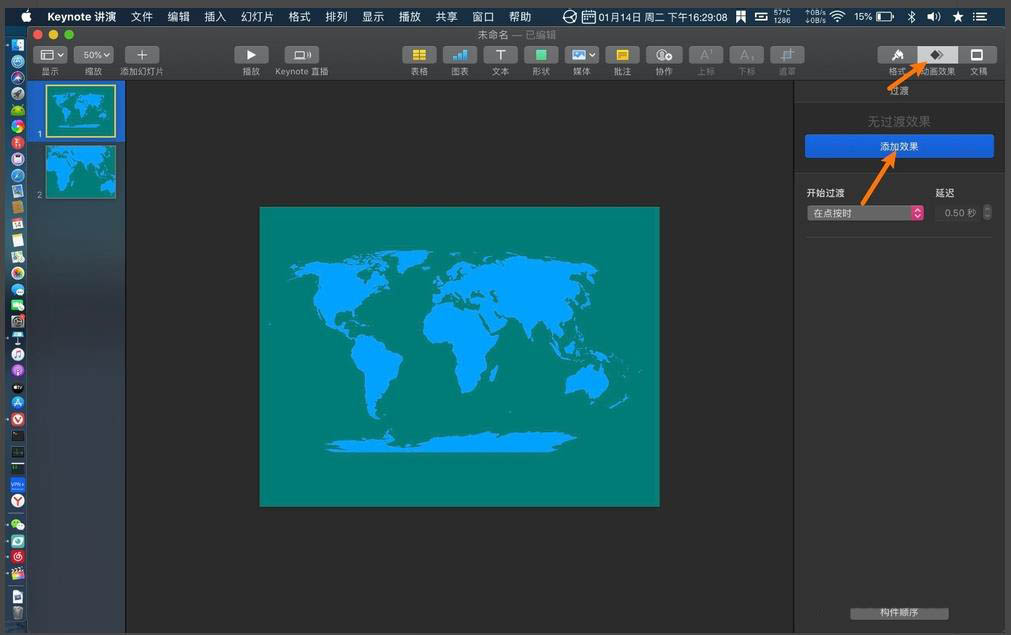Image resolution: width=1011 pixels, height=635 pixels.
Task: Open the 幻灯片 menu
Action: [257, 17]
